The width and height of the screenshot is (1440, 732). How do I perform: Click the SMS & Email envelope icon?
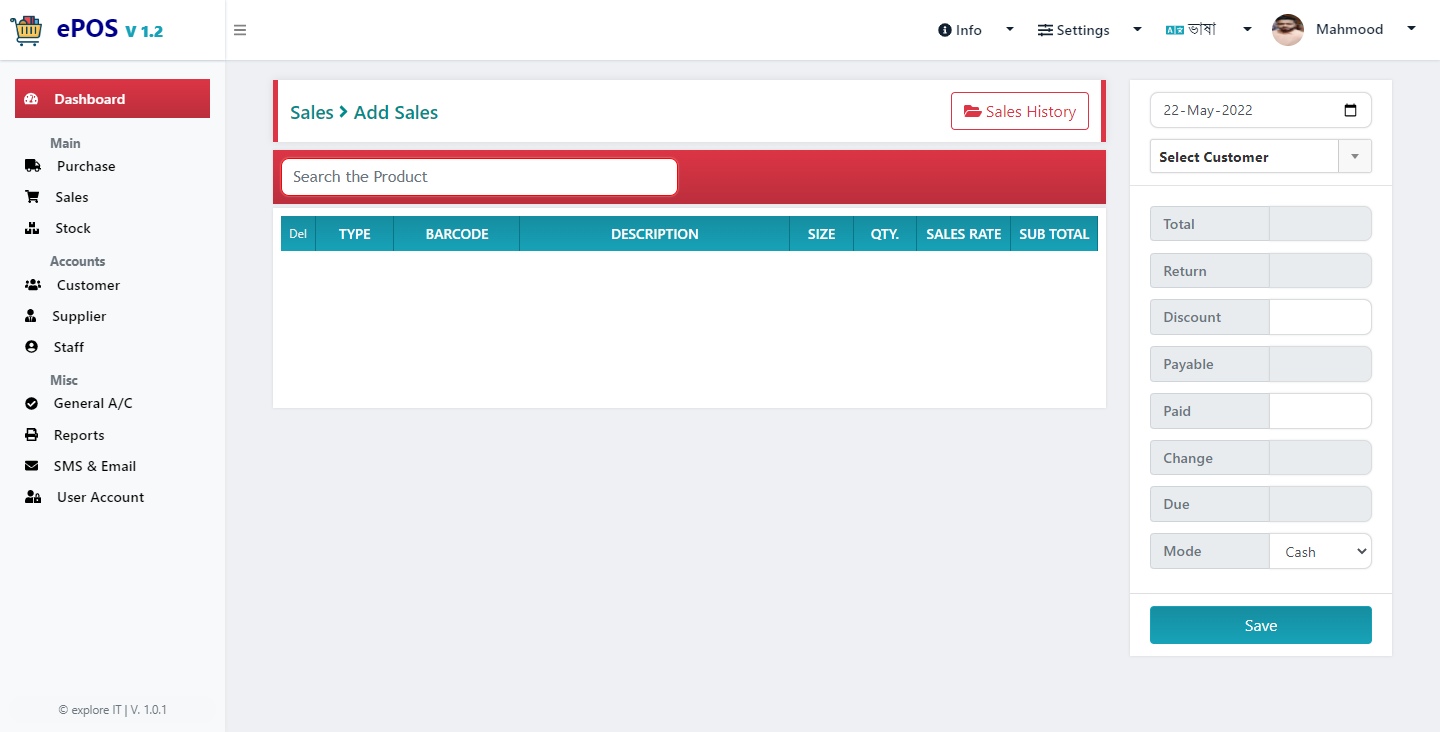[x=32, y=466]
